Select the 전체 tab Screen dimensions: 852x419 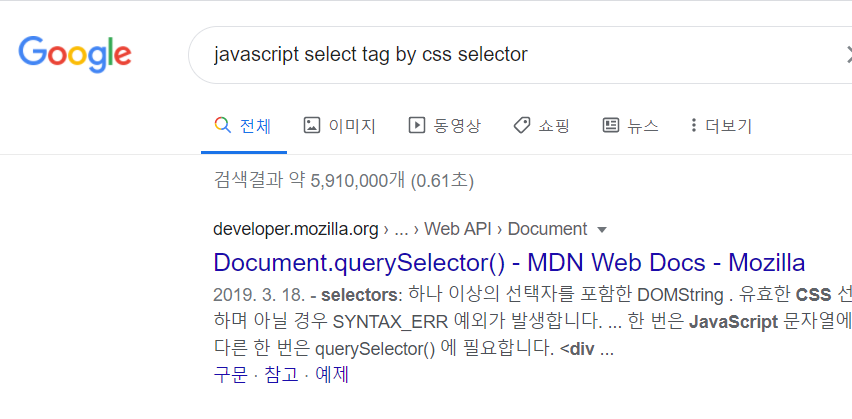[243, 126]
